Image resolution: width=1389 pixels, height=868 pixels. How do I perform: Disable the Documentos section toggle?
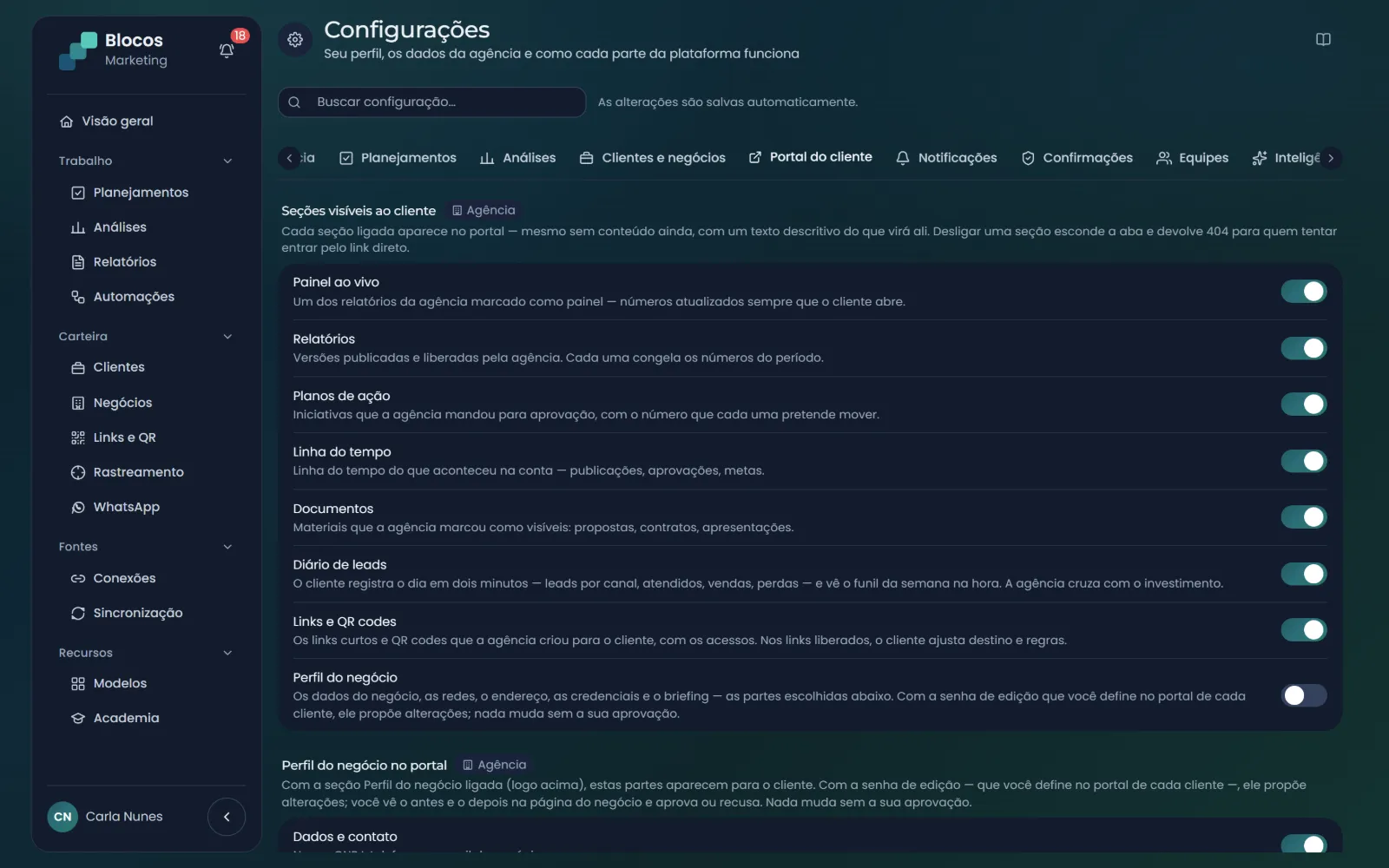1304,517
